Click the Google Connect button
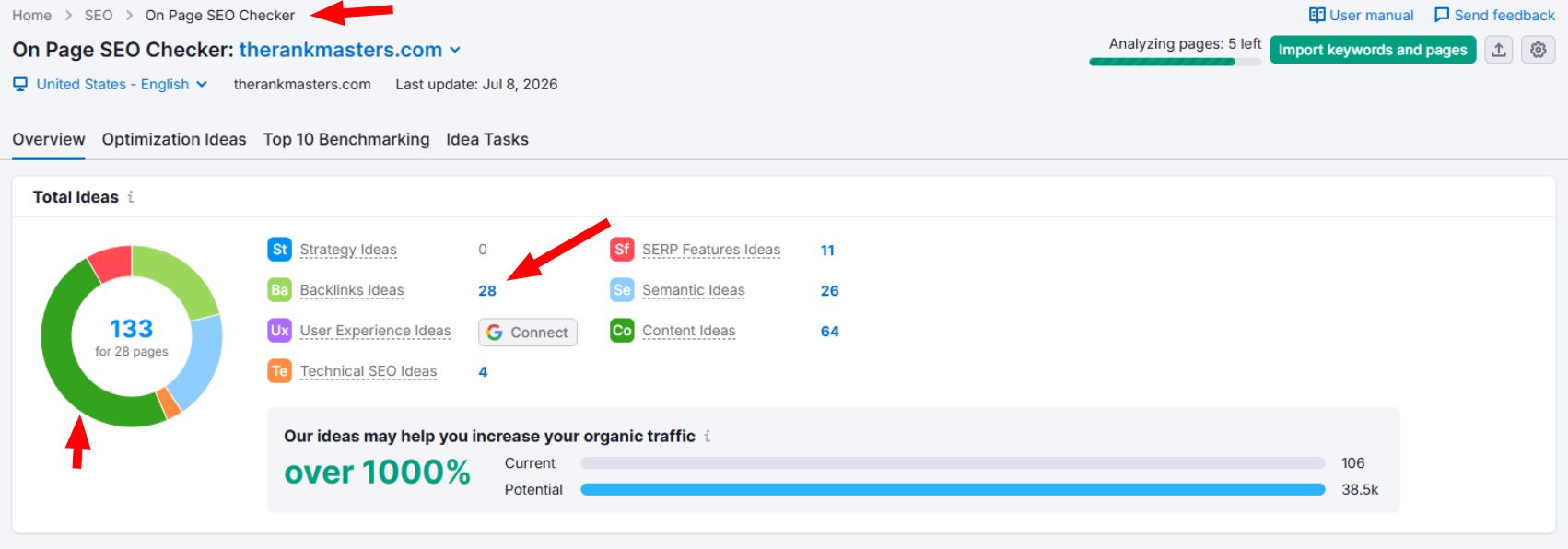Image resolution: width=1568 pixels, height=549 pixels. [528, 332]
